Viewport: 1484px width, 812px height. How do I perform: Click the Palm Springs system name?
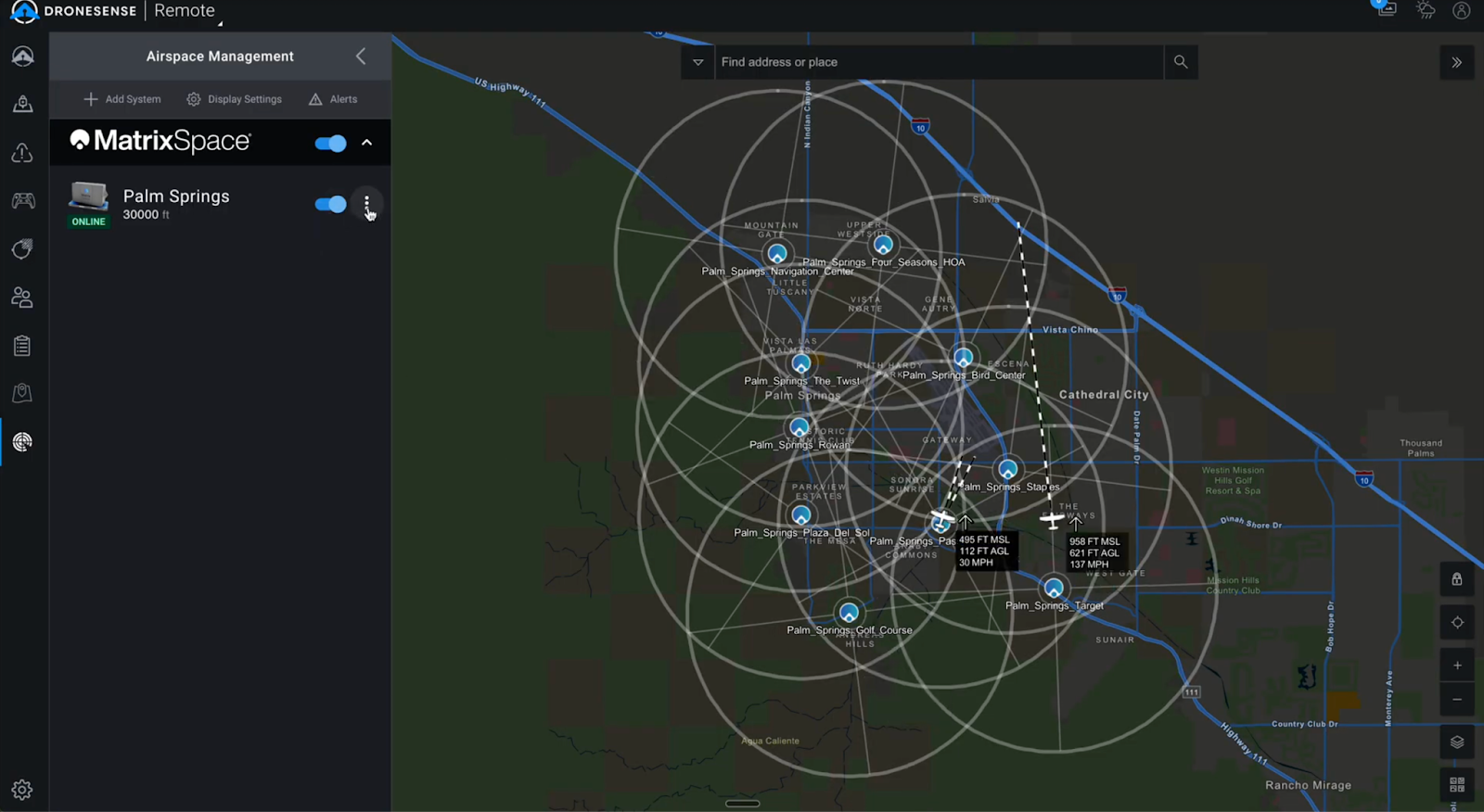click(176, 197)
